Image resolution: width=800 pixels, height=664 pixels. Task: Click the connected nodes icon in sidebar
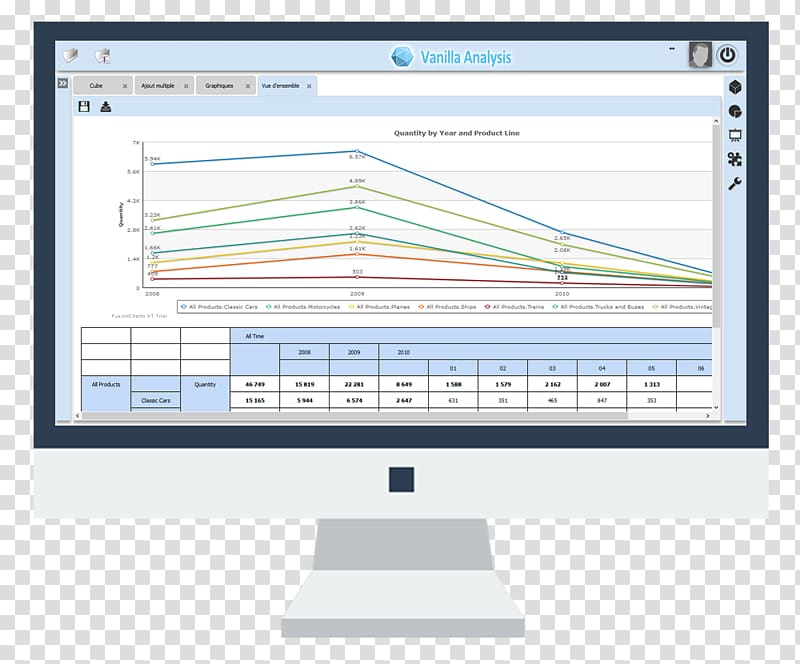click(x=735, y=159)
